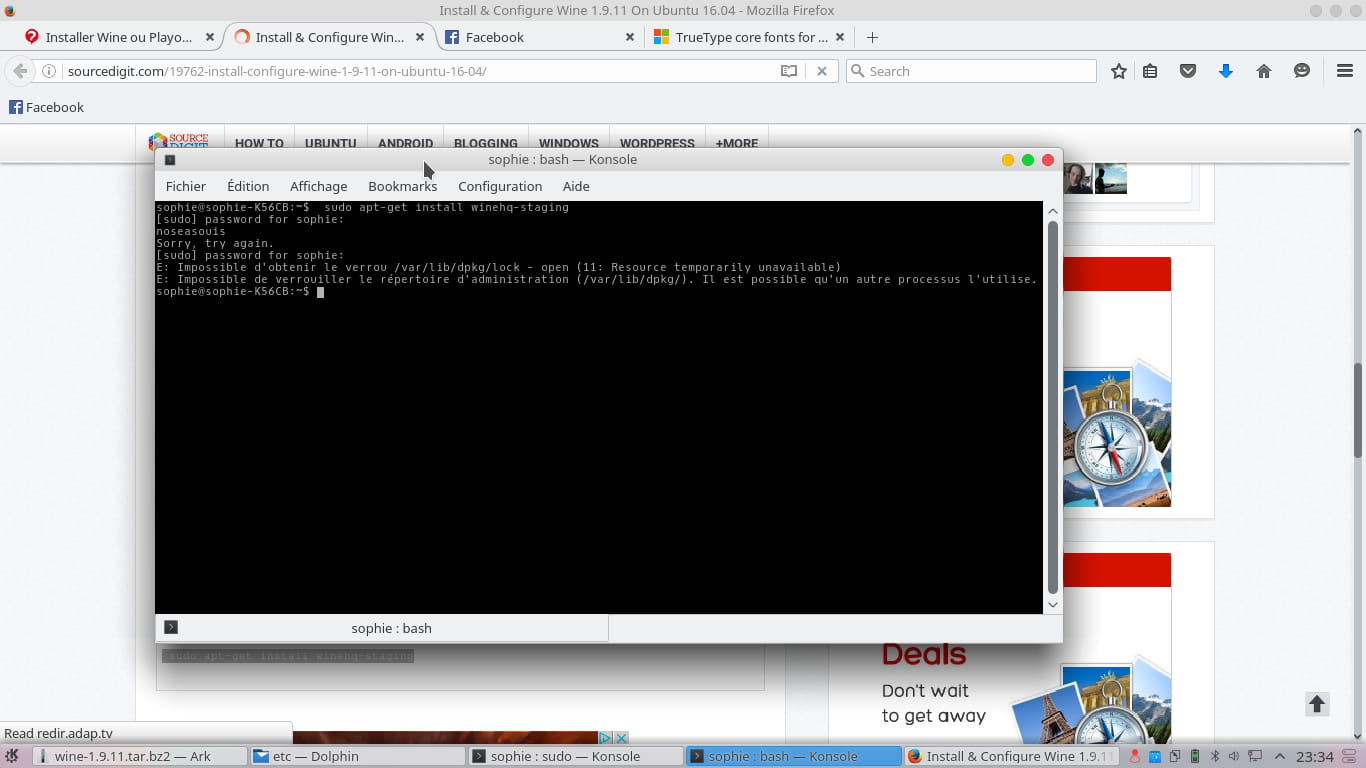This screenshot has width=1366, height=768.
Task: Open Aide menu in Konsole
Action: click(x=576, y=186)
